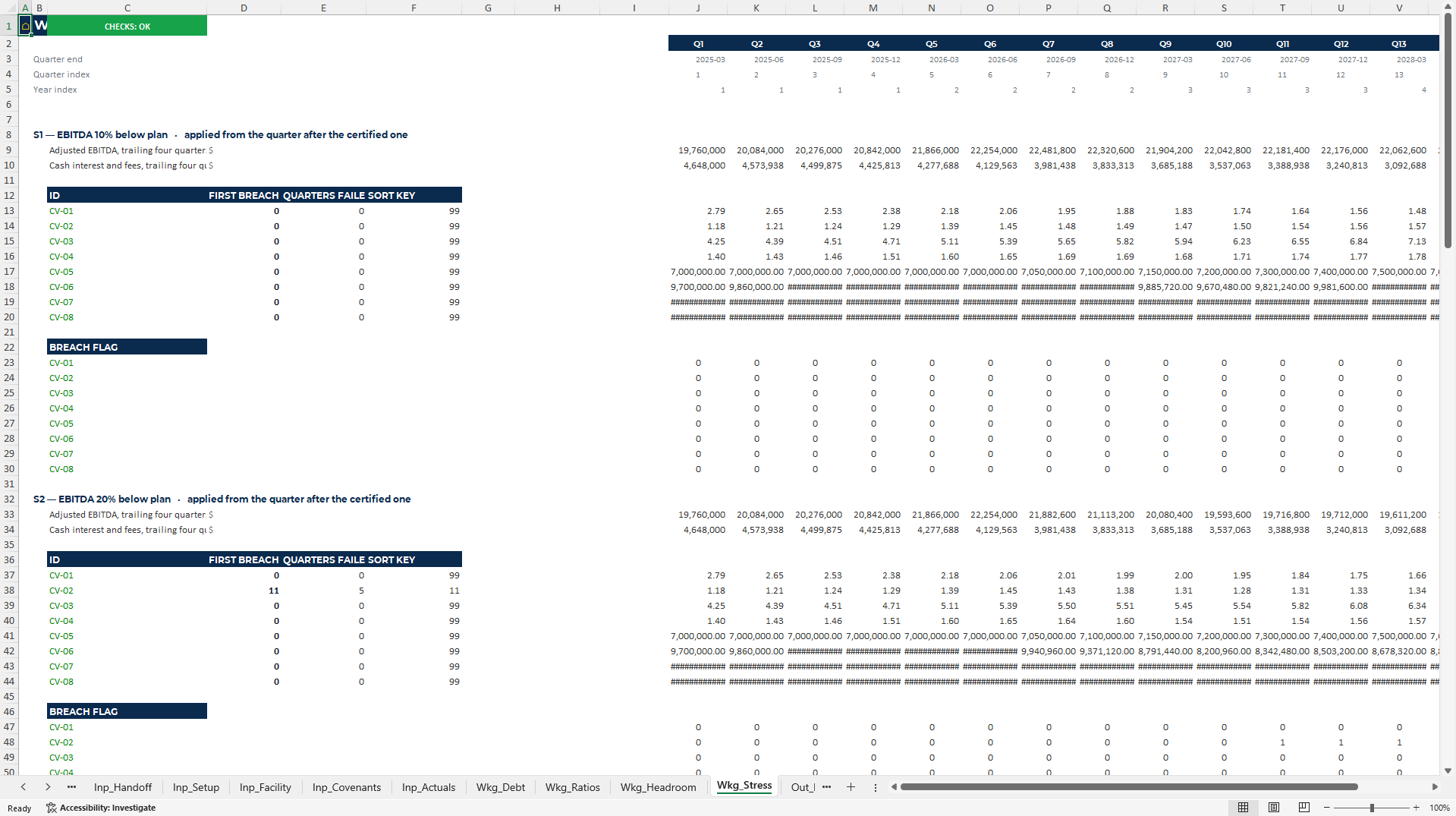Select column header J
Viewport: 1456px width, 816px height.
pos(698,8)
